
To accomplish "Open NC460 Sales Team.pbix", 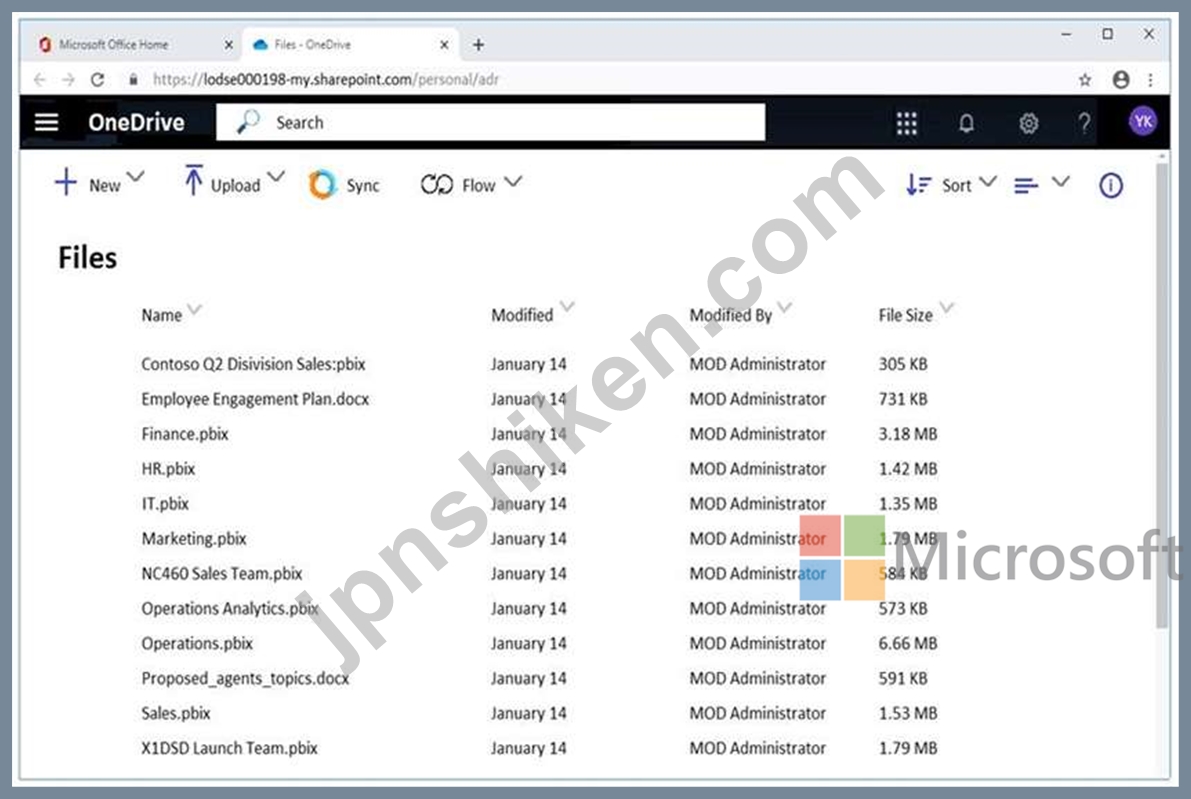I will [x=222, y=573].
